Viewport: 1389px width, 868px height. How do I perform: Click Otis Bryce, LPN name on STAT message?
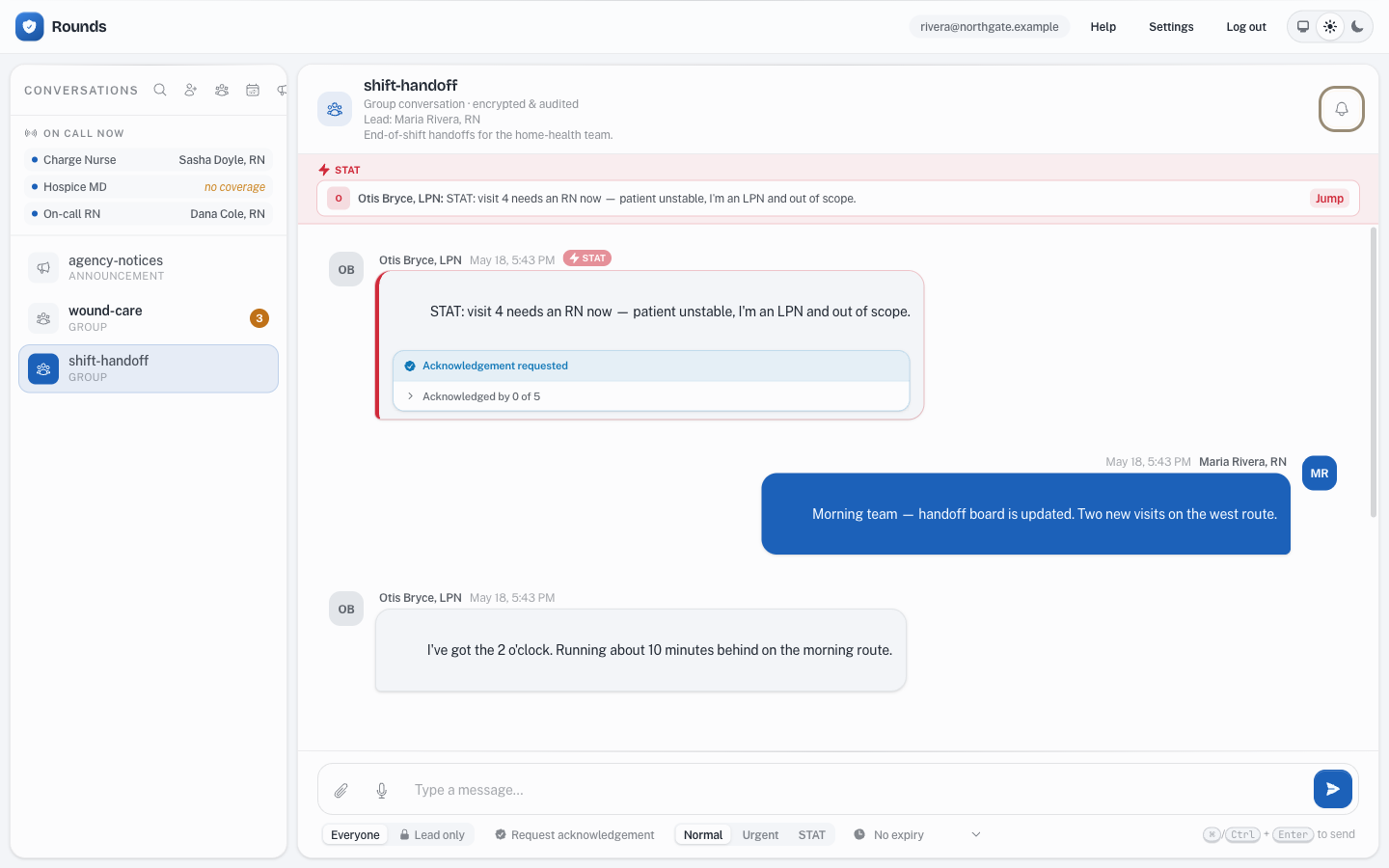[x=421, y=260]
